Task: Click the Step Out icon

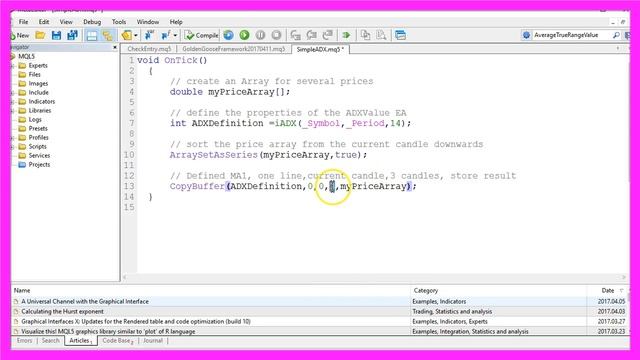Action: pyautogui.click(x=327, y=36)
